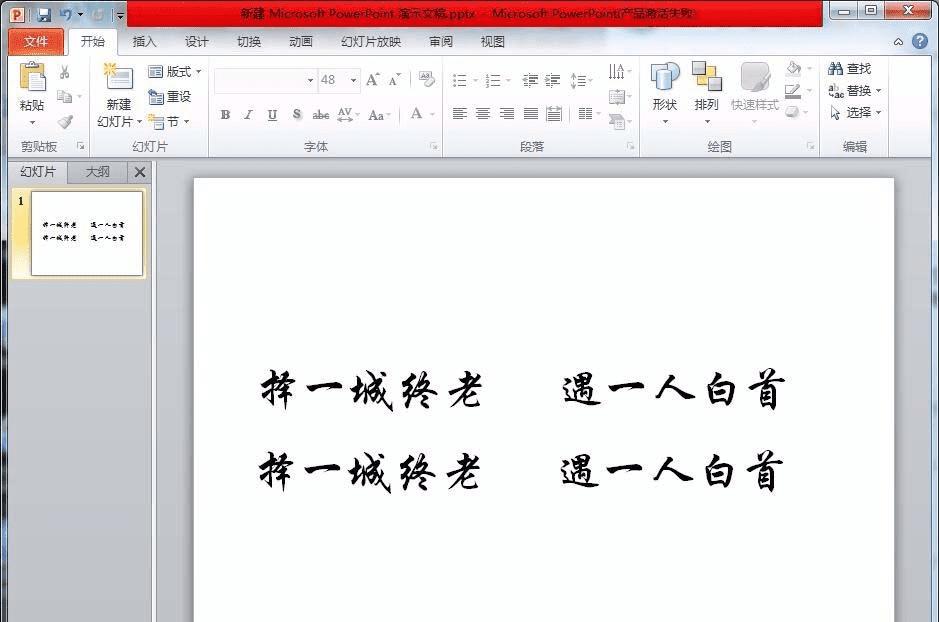The height and width of the screenshot is (622, 939).
Task: Open the Section dropdown
Action: pyautogui.click(x=169, y=122)
